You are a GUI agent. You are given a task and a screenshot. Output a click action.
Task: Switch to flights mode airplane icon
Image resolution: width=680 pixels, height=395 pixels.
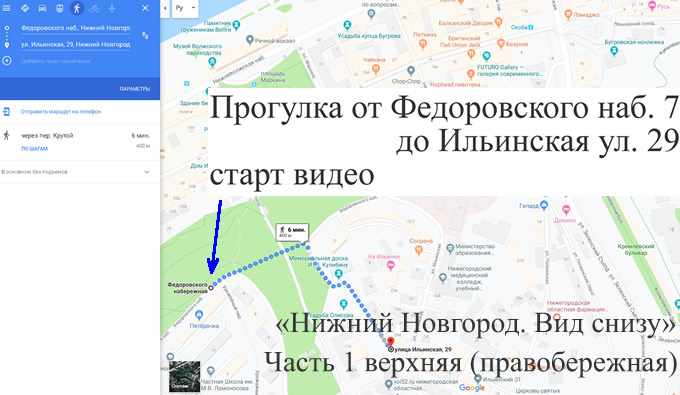click(112, 8)
